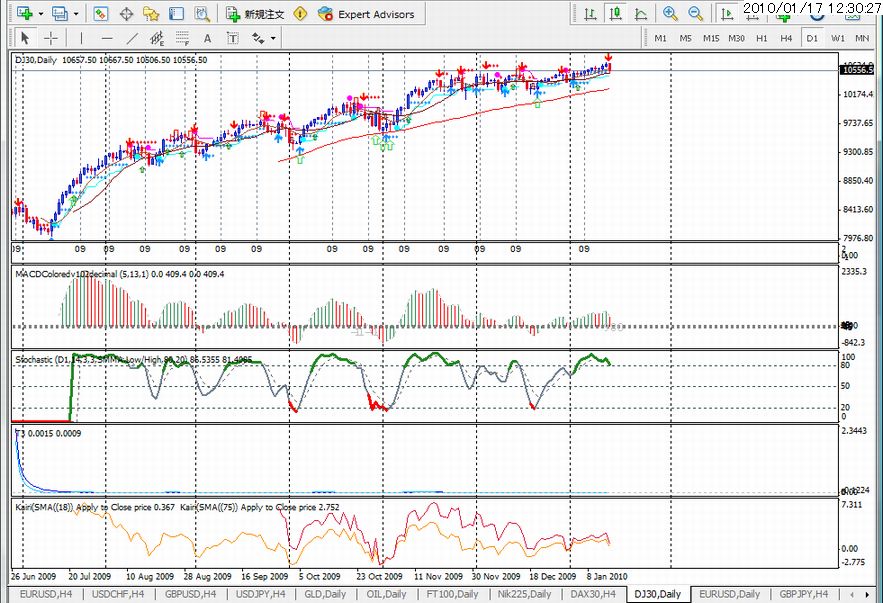The height and width of the screenshot is (603, 883).
Task: Expand the profiles dropdown arrow
Action: click(x=75, y=14)
